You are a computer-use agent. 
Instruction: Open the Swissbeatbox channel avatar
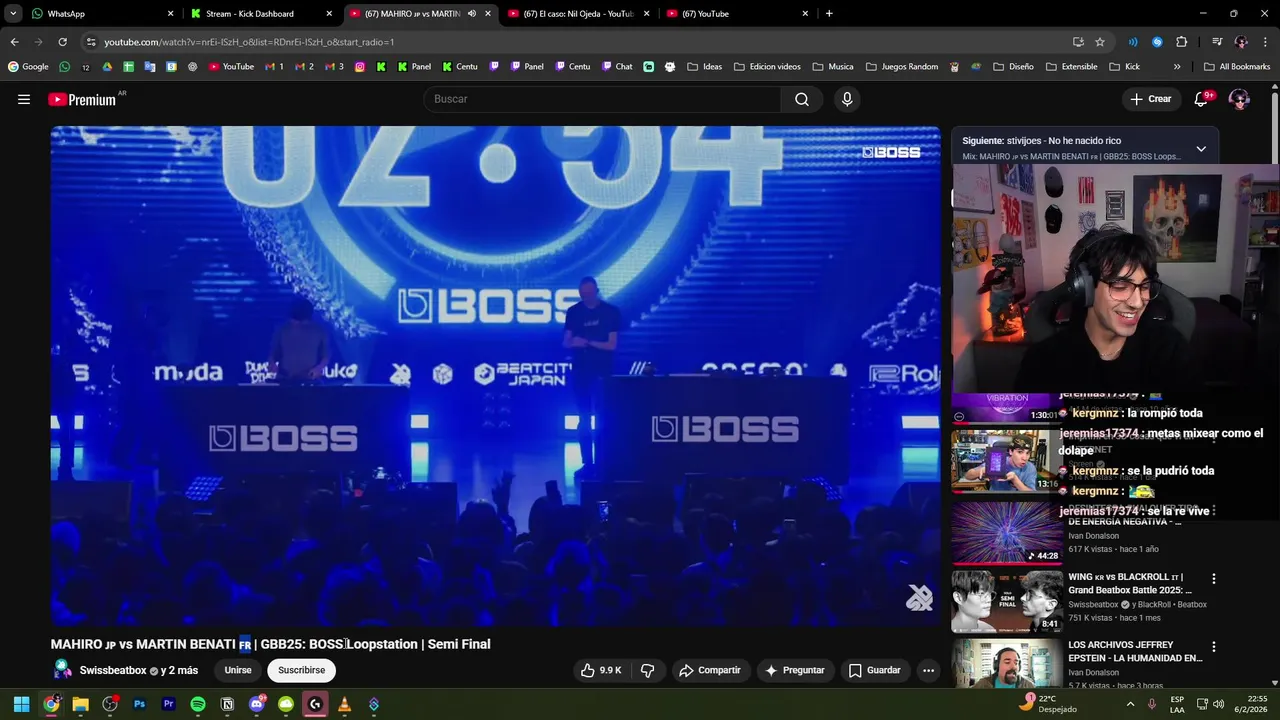pyautogui.click(x=62, y=670)
